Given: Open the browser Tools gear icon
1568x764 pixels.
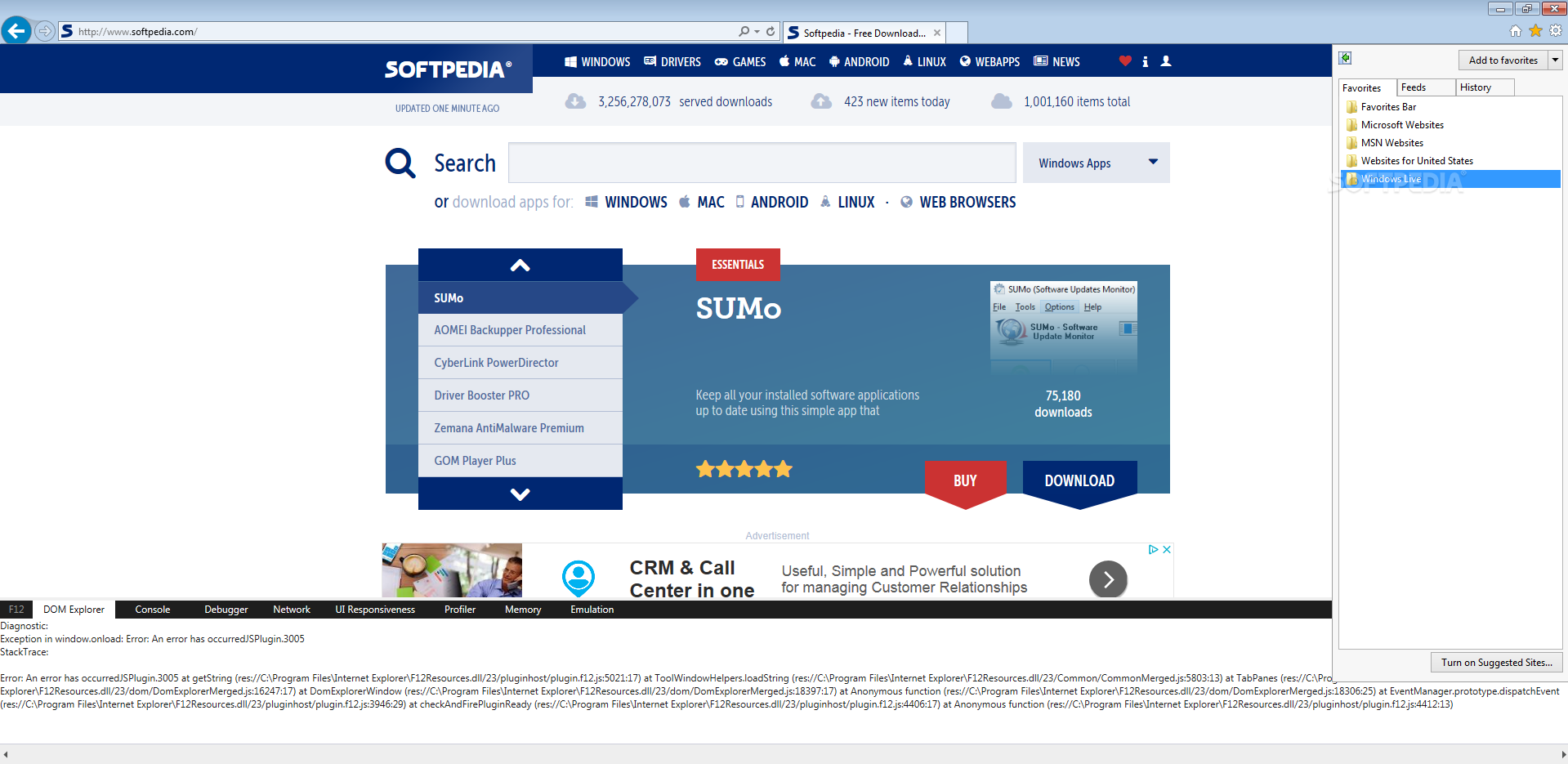Looking at the screenshot, I should click(x=1556, y=31).
